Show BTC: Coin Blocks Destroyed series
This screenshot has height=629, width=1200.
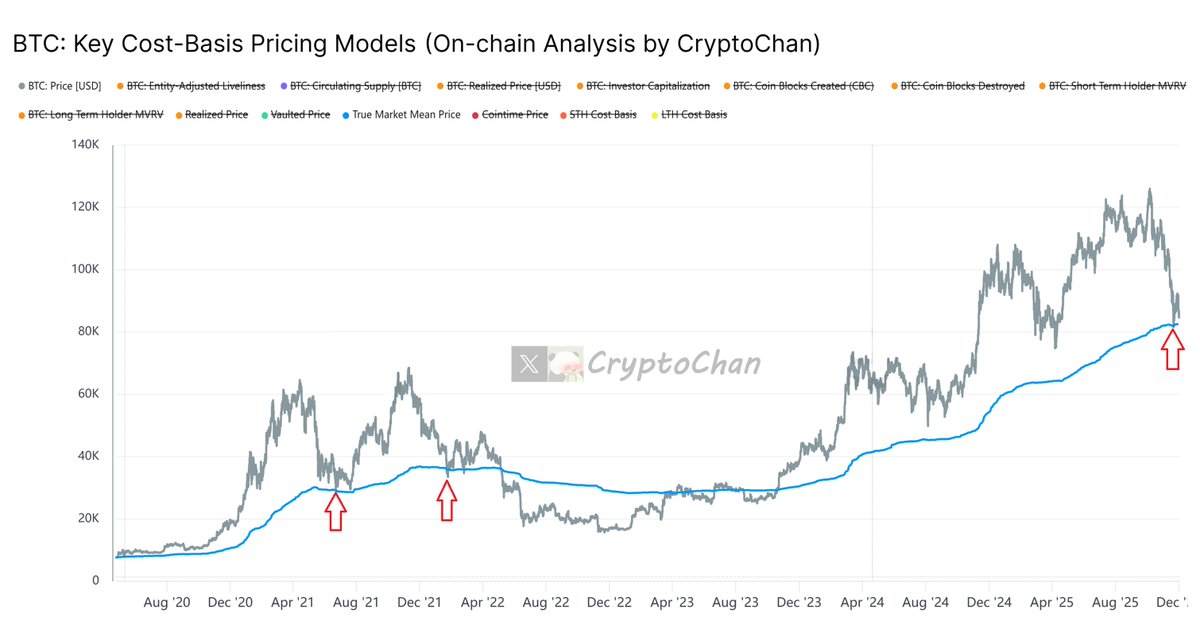point(962,86)
